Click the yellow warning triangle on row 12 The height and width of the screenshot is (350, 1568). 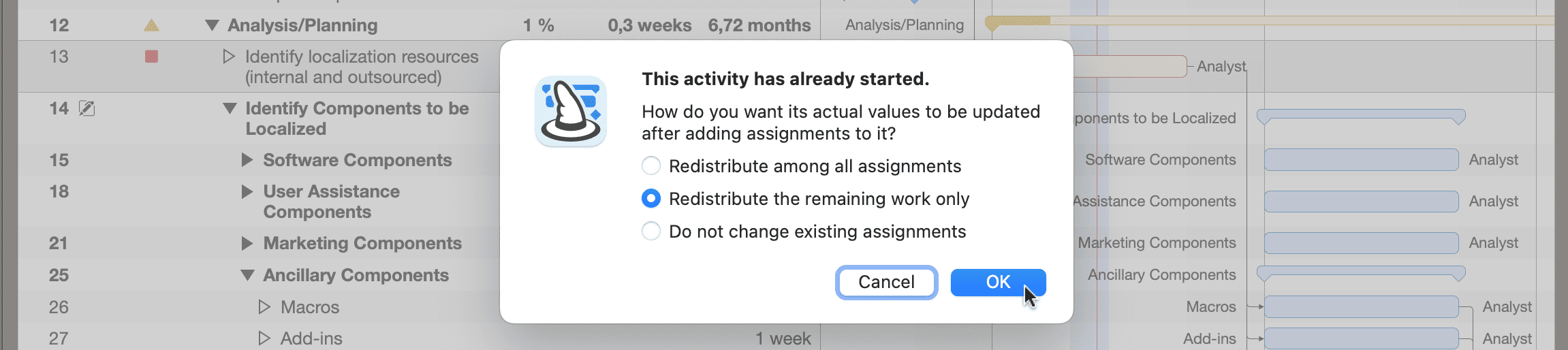(151, 26)
